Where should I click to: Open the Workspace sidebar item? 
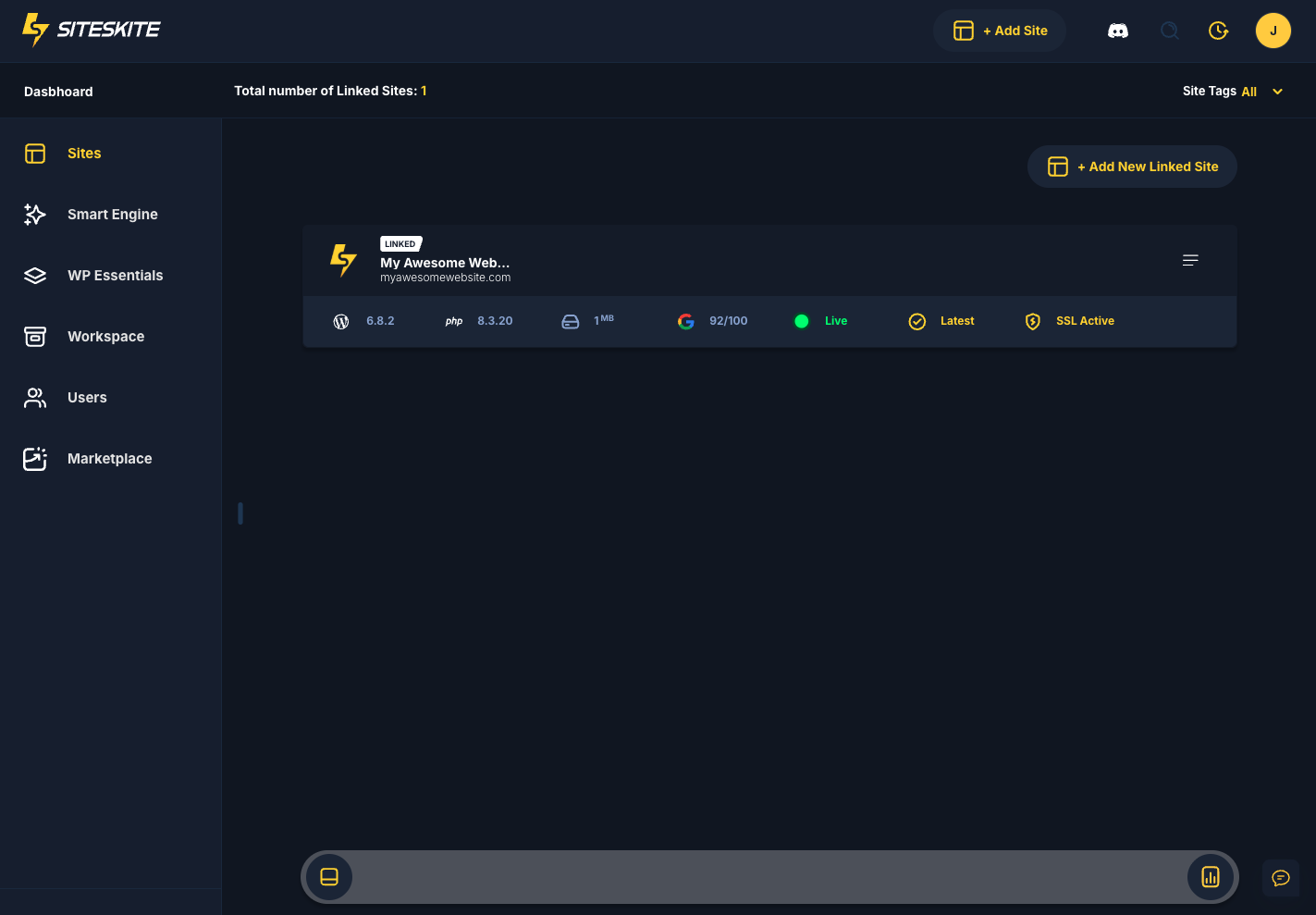point(105,337)
